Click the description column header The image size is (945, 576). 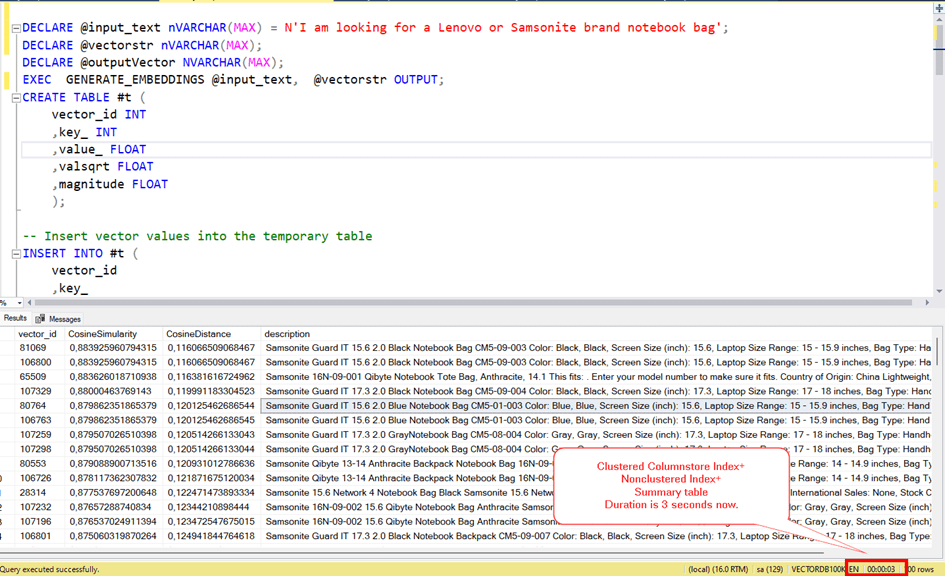(x=288, y=334)
